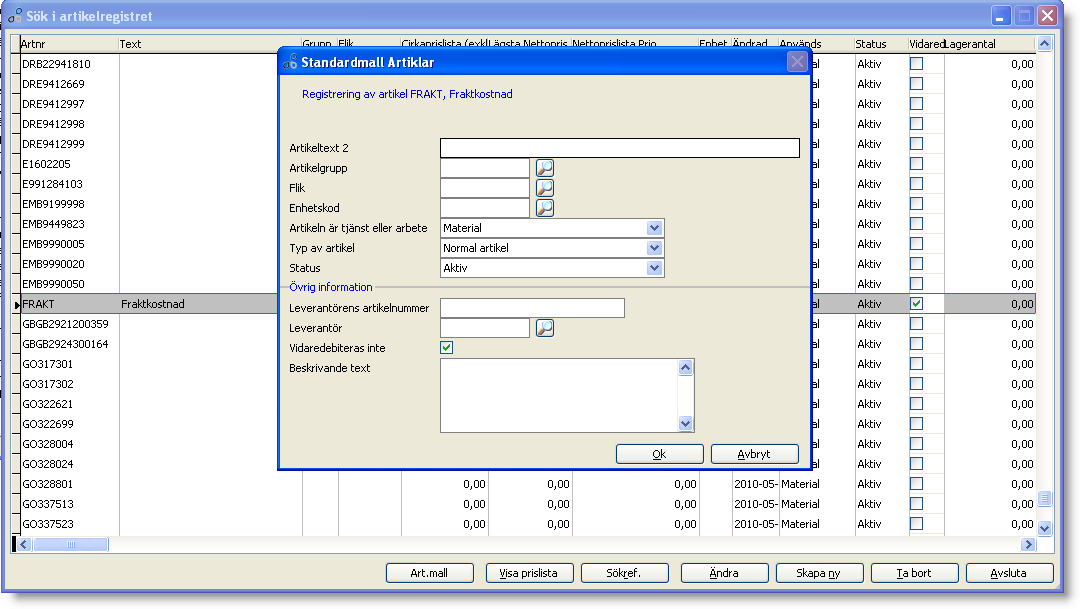
Task: Focus the Enhetskod input field
Action: click(x=485, y=207)
